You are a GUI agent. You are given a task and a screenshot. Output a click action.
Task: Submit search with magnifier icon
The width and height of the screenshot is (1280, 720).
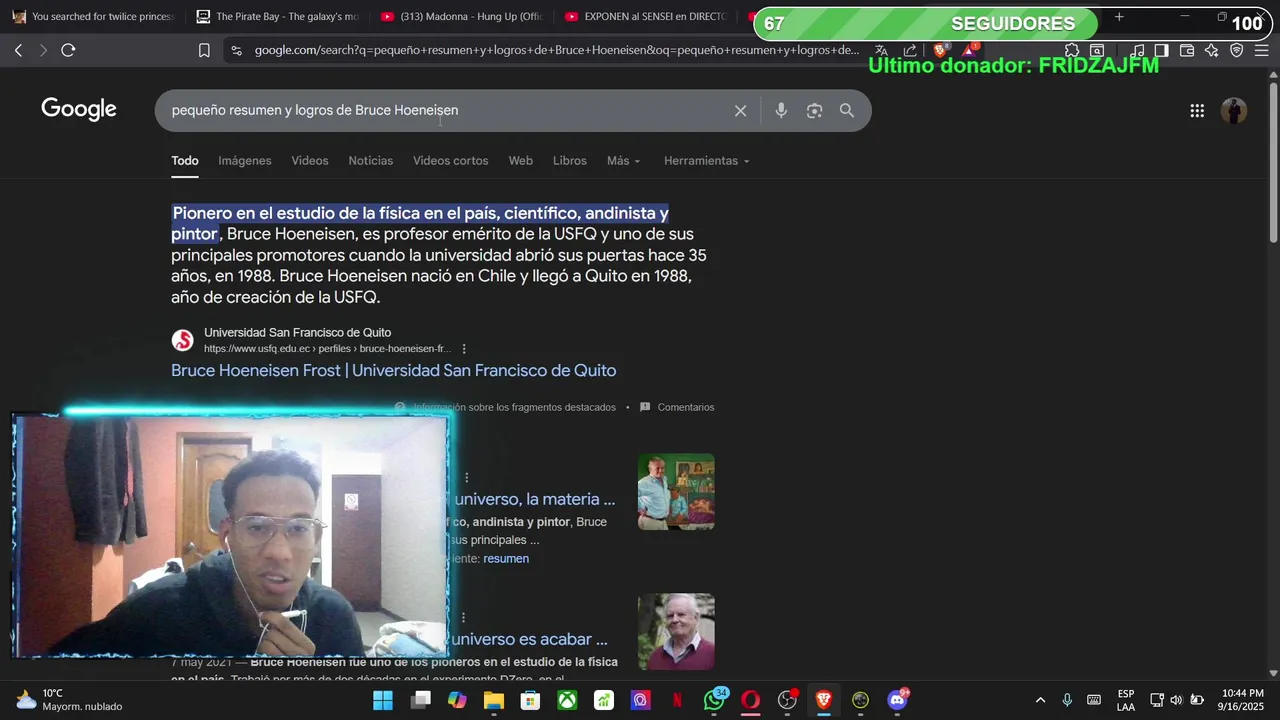[847, 111]
